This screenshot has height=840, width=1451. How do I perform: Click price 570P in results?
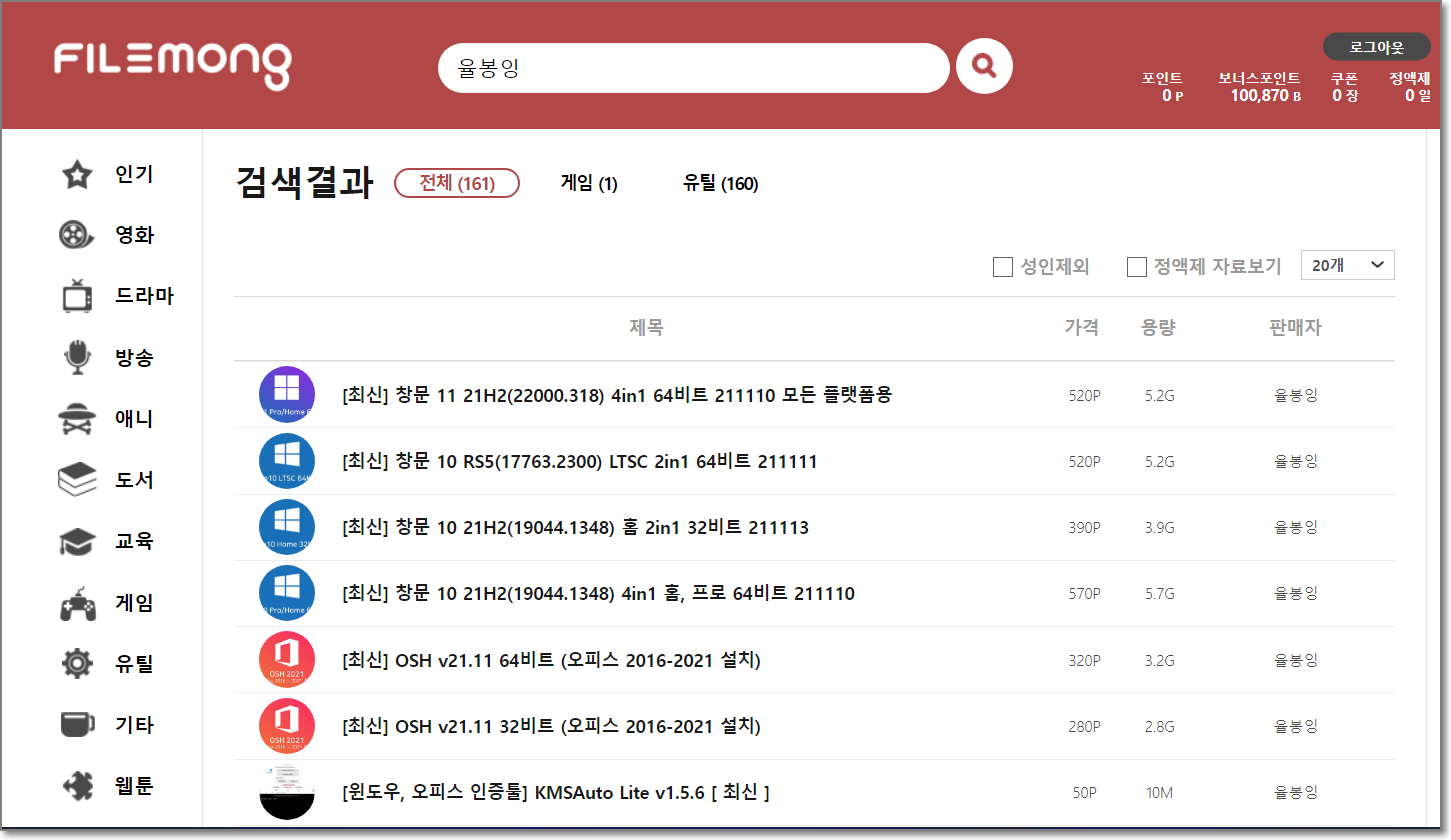1084,594
